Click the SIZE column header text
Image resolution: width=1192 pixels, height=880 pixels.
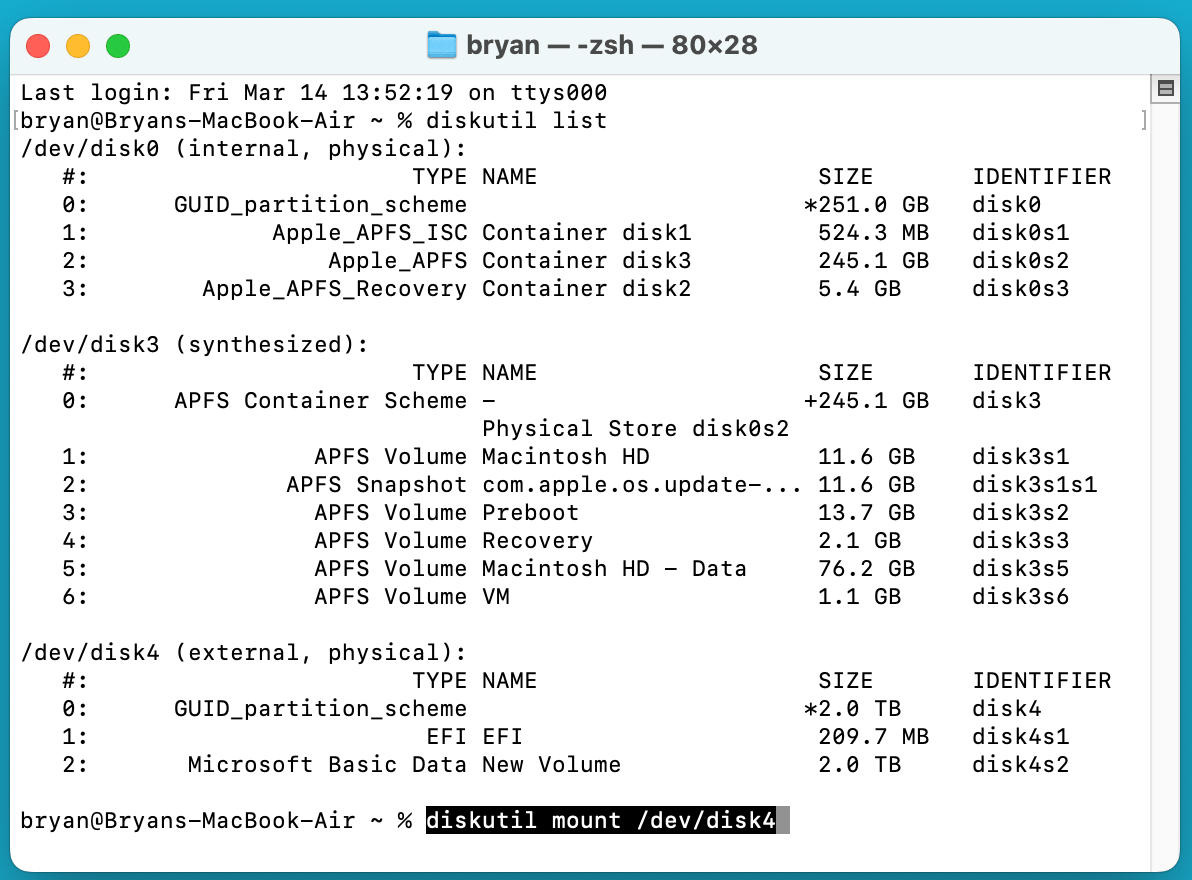click(x=846, y=176)
